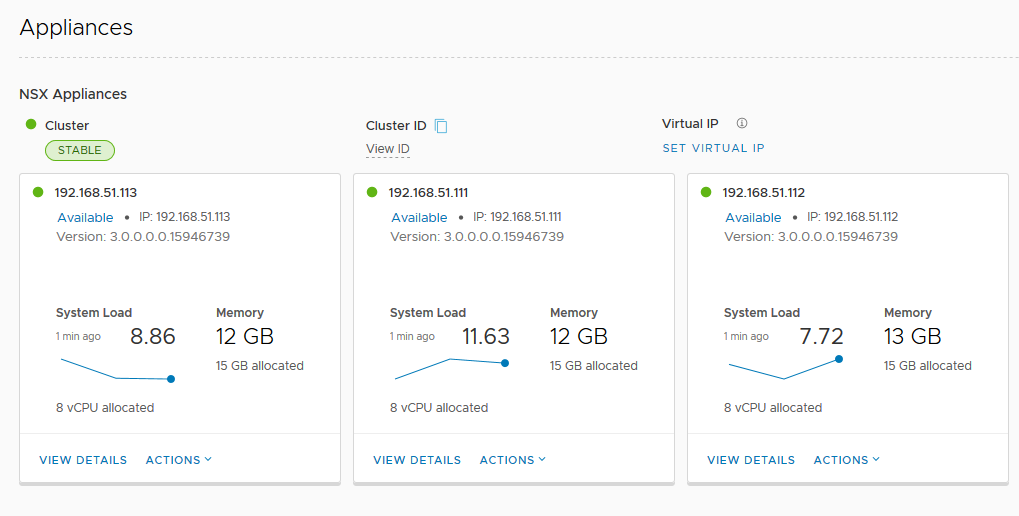1019x516 pixels.
Task: Open Available status link for 192.168.51.111
Action: pos(419,217)
